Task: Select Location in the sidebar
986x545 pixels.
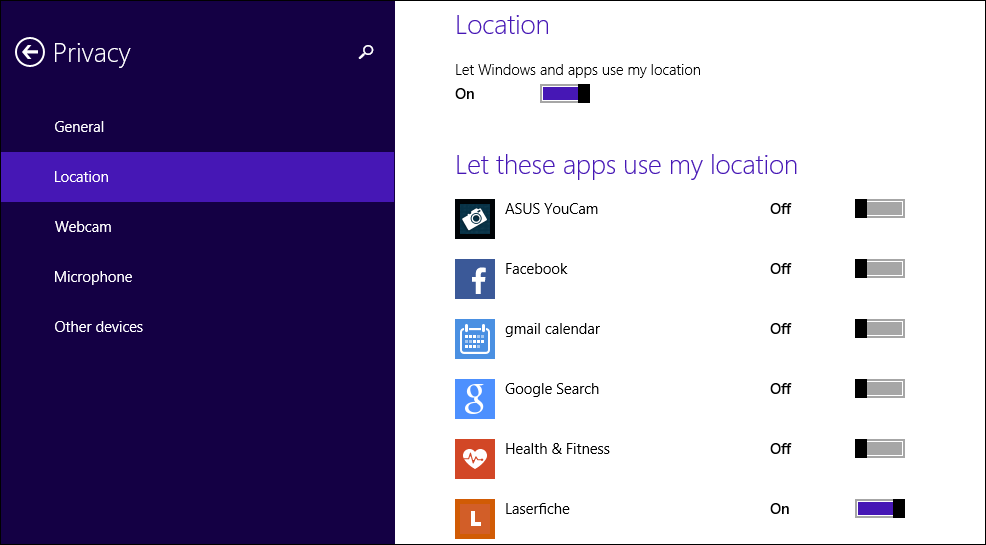Action: (197, 177)
